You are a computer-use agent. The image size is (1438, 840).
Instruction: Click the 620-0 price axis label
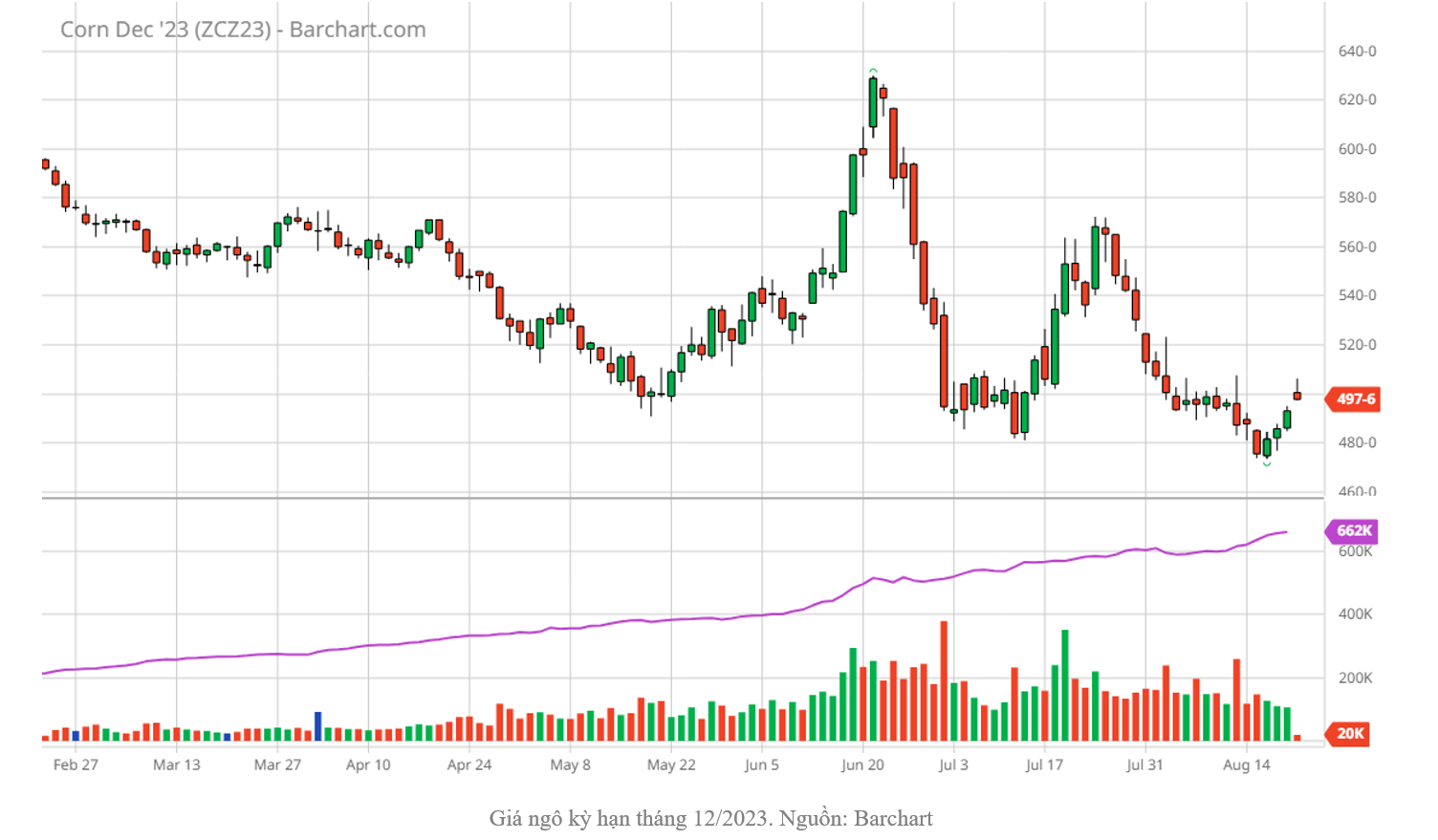1357,99
